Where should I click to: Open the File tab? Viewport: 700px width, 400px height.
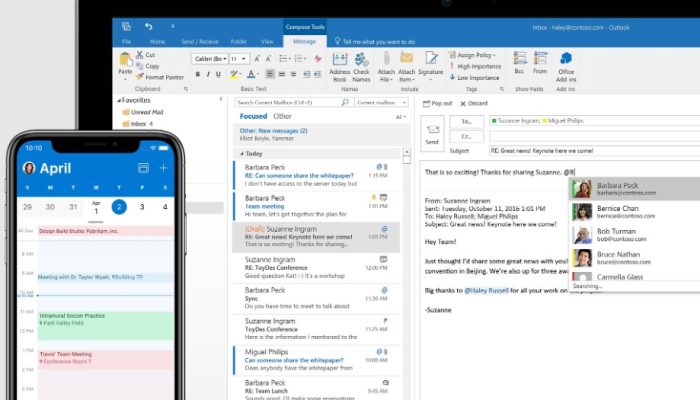[127, 42]
